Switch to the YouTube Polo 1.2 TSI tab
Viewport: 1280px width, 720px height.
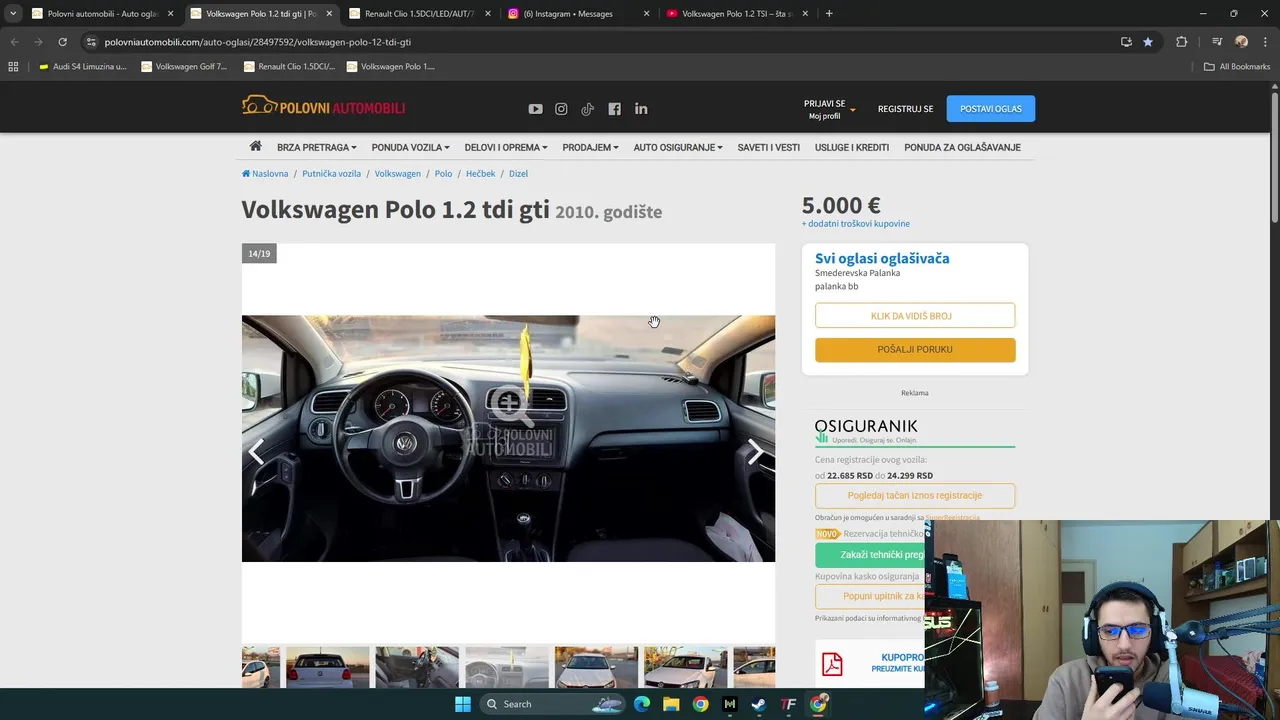point(737,14)
